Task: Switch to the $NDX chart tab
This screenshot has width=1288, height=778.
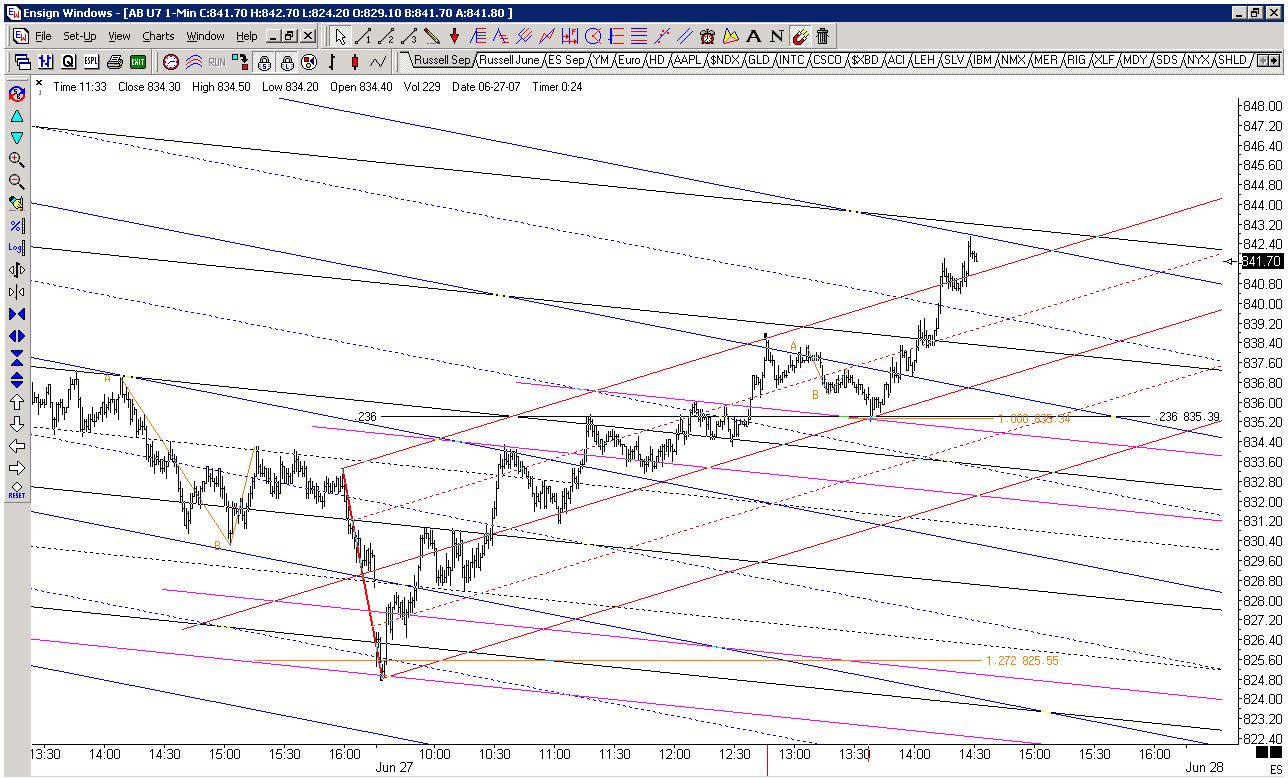Action: [724, 60]
